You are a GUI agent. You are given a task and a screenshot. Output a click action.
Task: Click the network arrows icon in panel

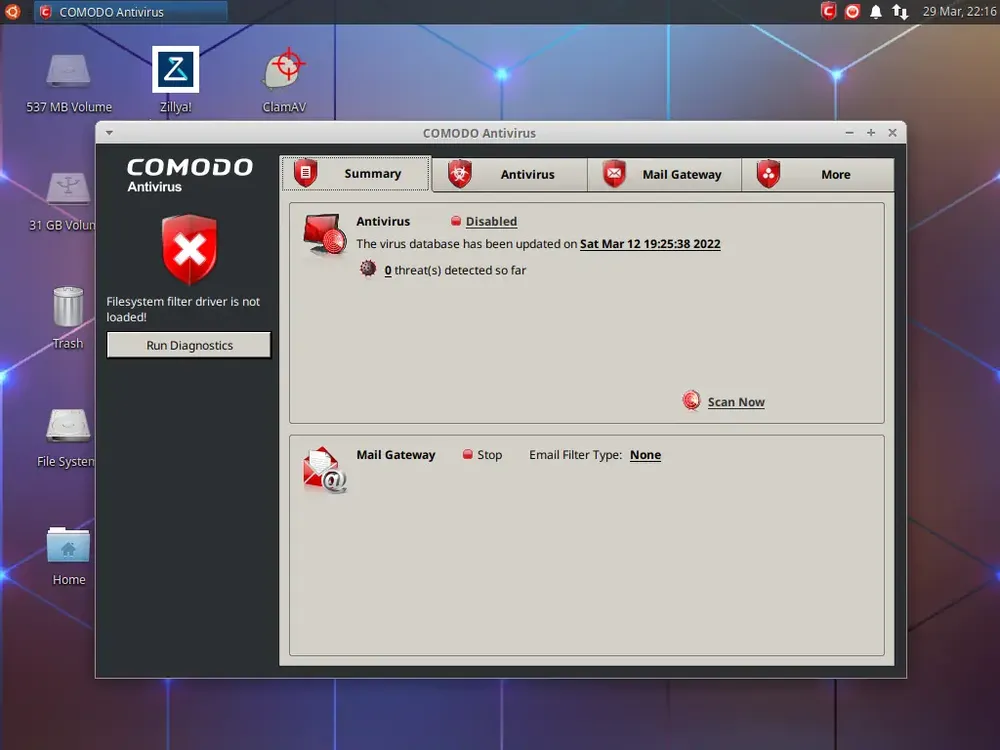click(x=900, y=12)
